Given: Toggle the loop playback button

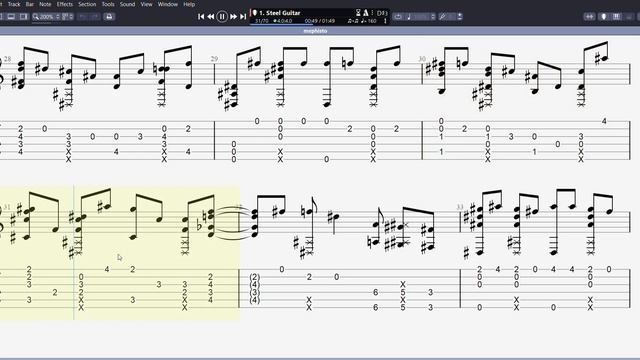Looking at the screenshot, I should (398, 16).
